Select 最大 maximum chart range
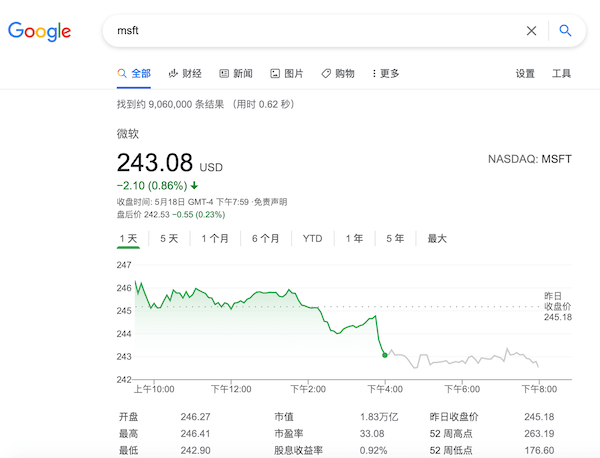Viewport: 600px width, 458px height. click(x=437, y=238)
